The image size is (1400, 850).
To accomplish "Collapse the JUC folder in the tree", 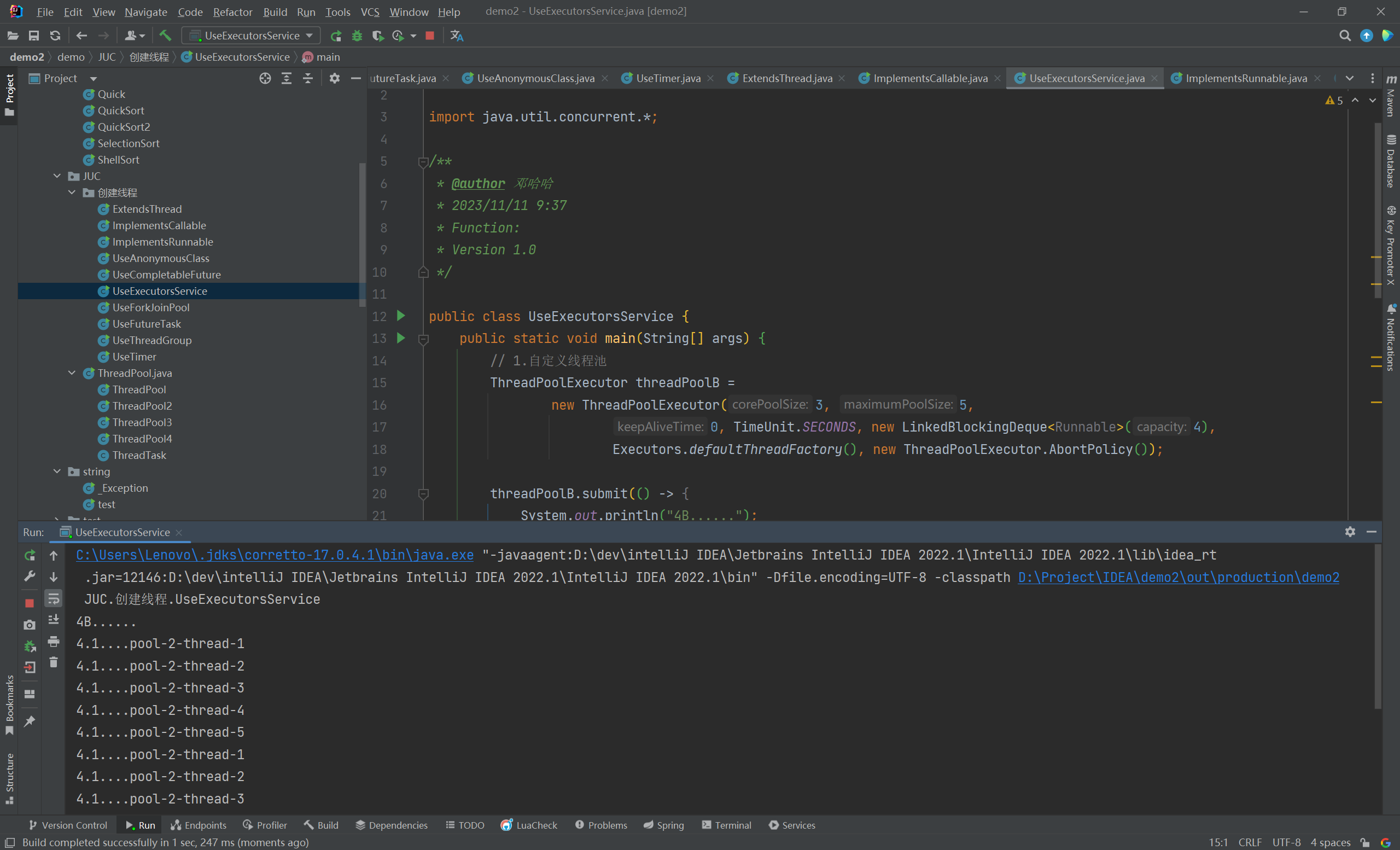I will [57, 176].
